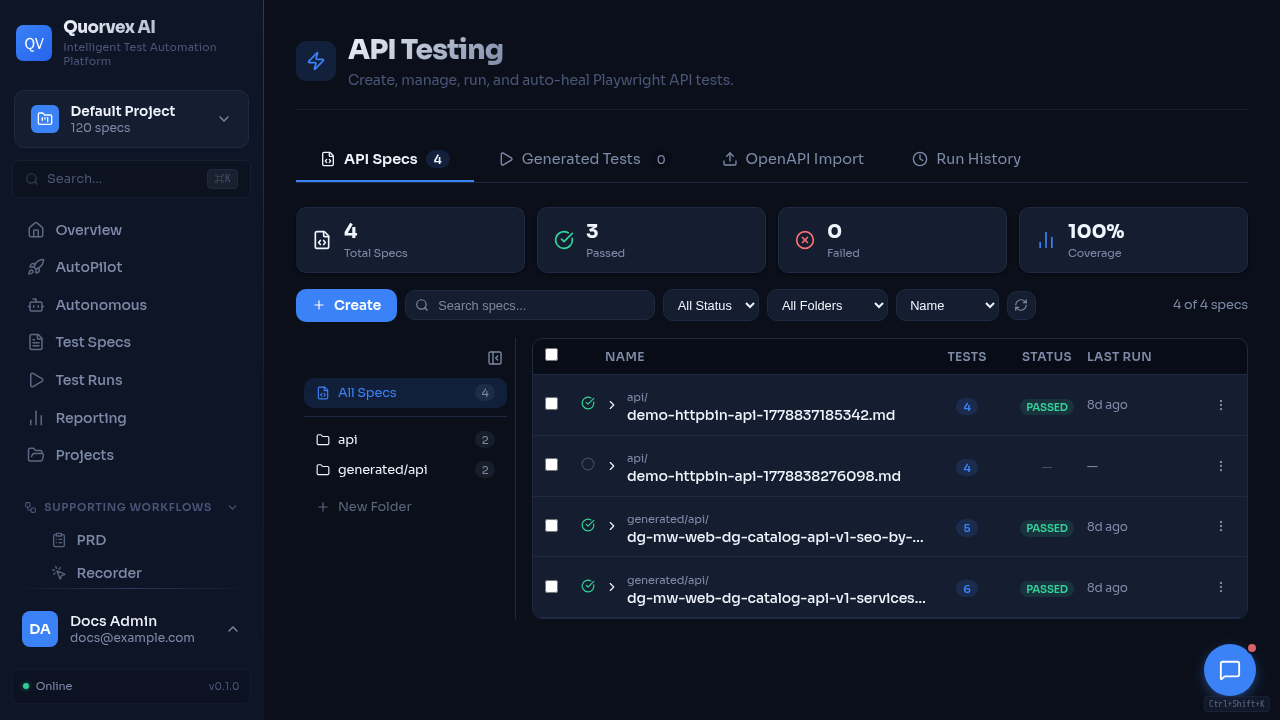Click the Online status indicator

coord(47,686)
